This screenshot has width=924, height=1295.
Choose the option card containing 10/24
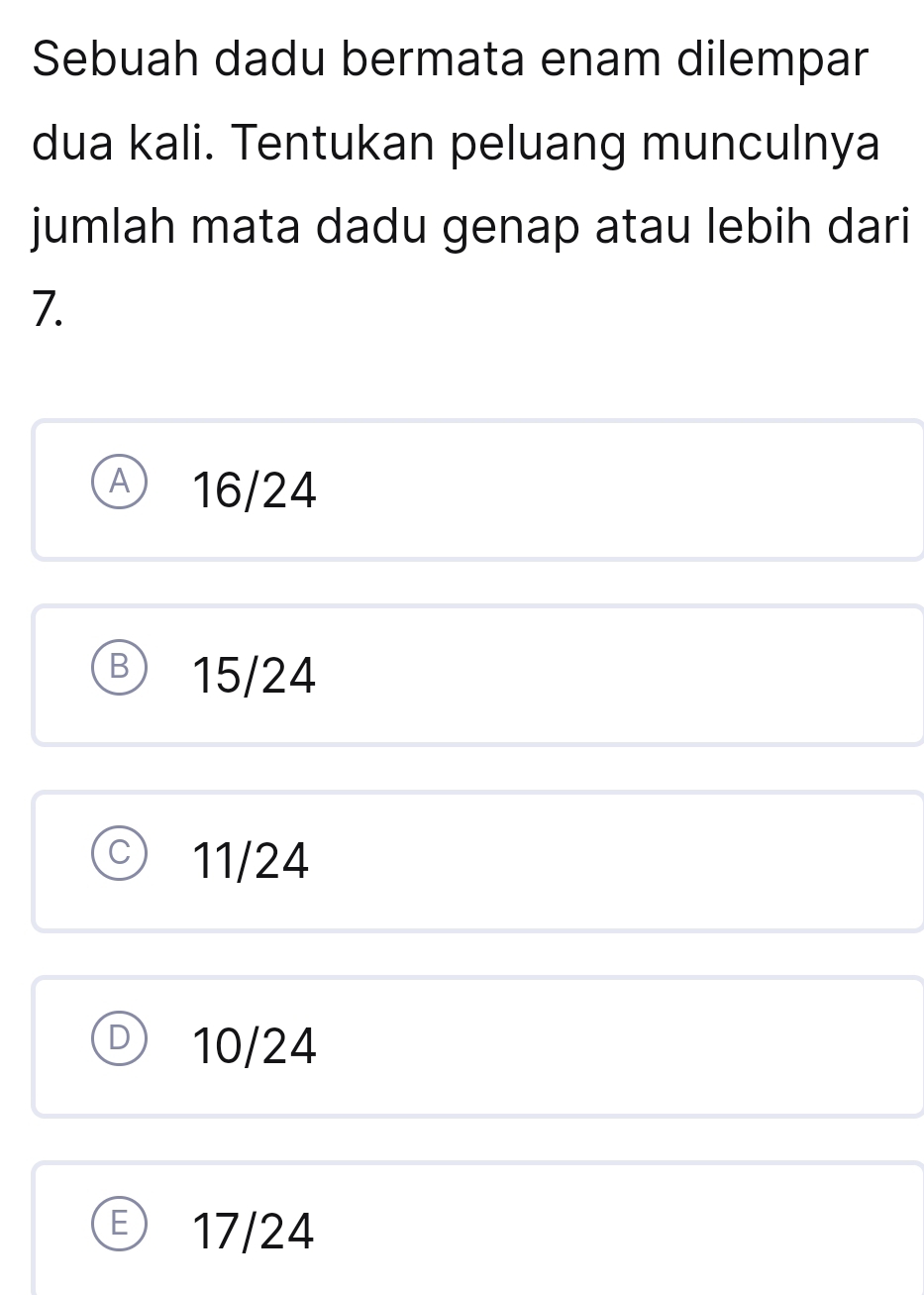click(594, 1047)
